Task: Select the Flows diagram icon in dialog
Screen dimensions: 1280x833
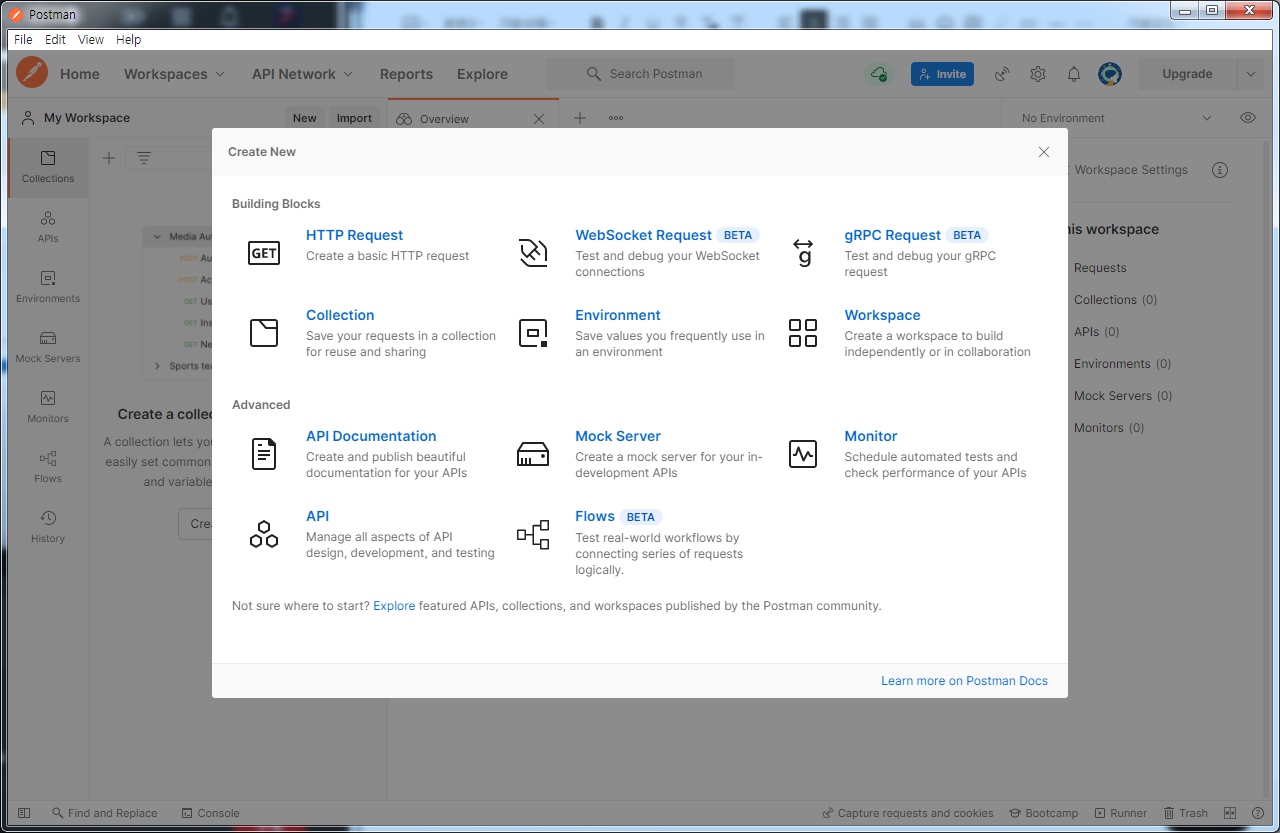Action: click(x=533, y=535)
